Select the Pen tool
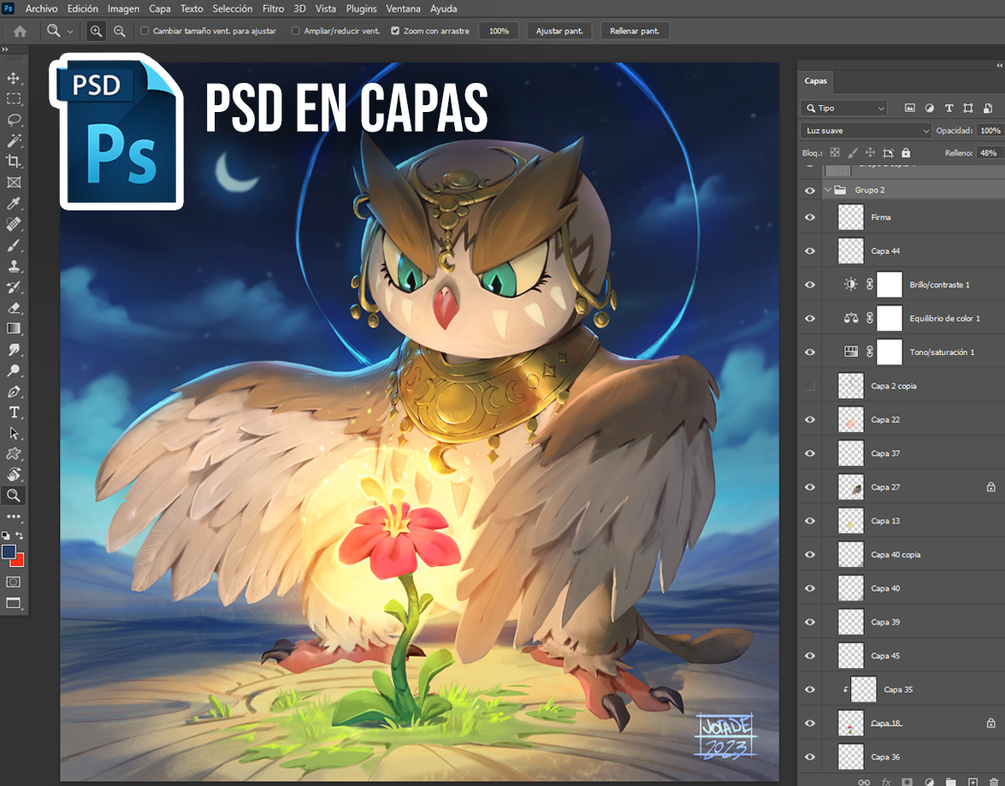1005x786 pixels. (x=13, y=392)
